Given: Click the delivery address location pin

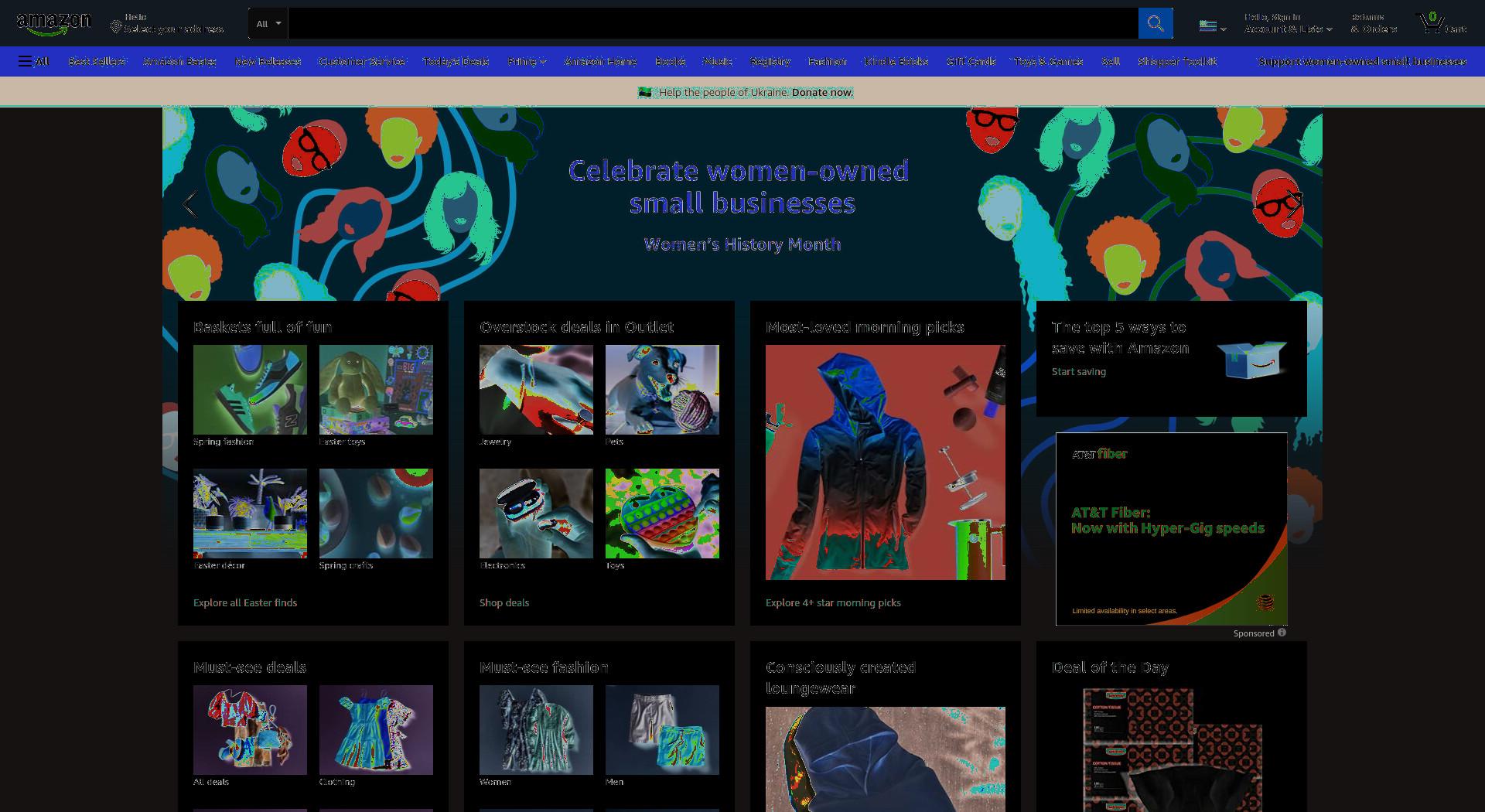Looking at the screenshot, I should (x=116, y=28).
